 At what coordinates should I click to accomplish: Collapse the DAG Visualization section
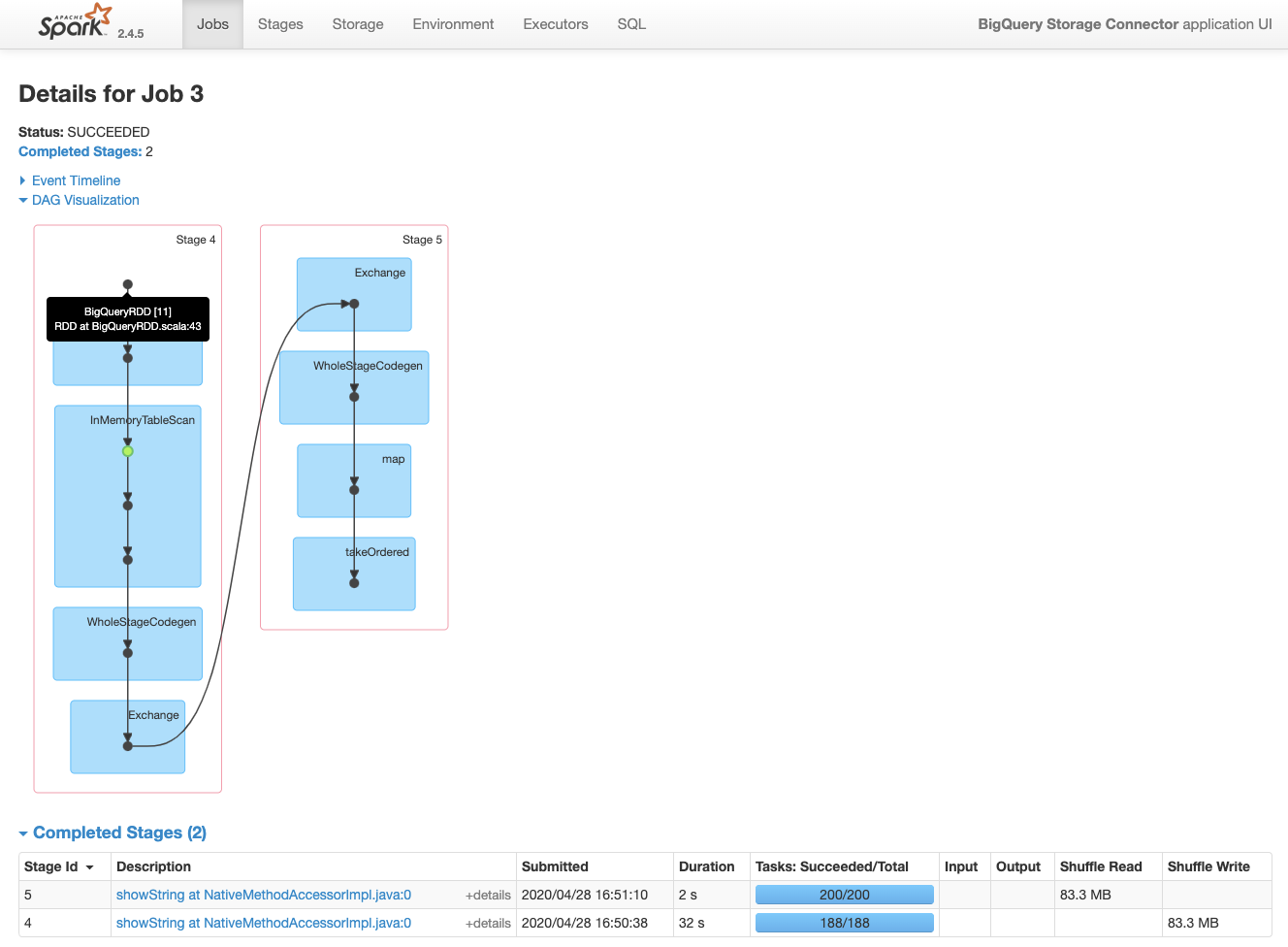tap(85, 200)
